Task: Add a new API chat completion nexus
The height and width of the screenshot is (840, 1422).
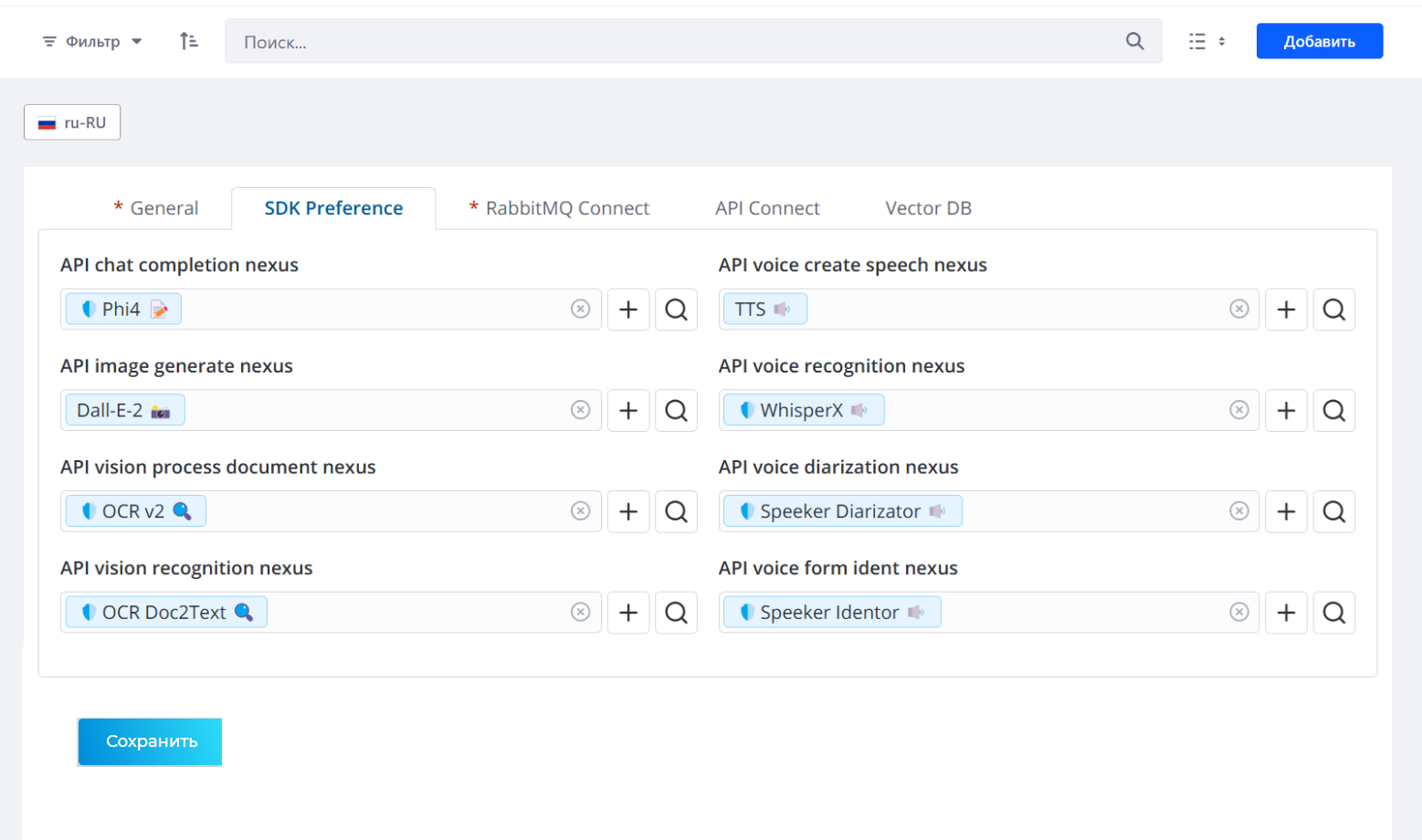Action: [x=628, y=310]
